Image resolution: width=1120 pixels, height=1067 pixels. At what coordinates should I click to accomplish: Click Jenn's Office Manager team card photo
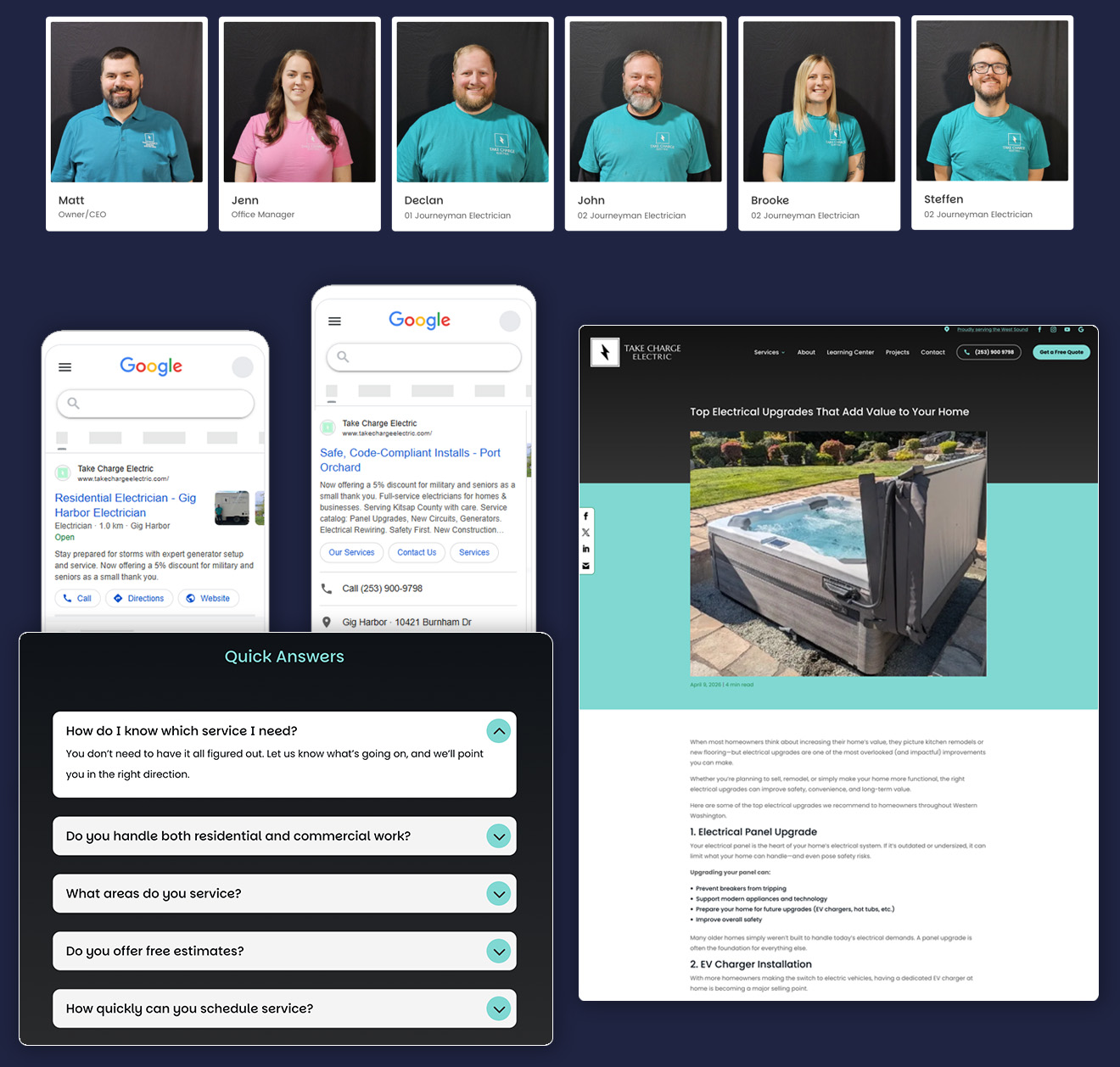[x=300, y=102]
